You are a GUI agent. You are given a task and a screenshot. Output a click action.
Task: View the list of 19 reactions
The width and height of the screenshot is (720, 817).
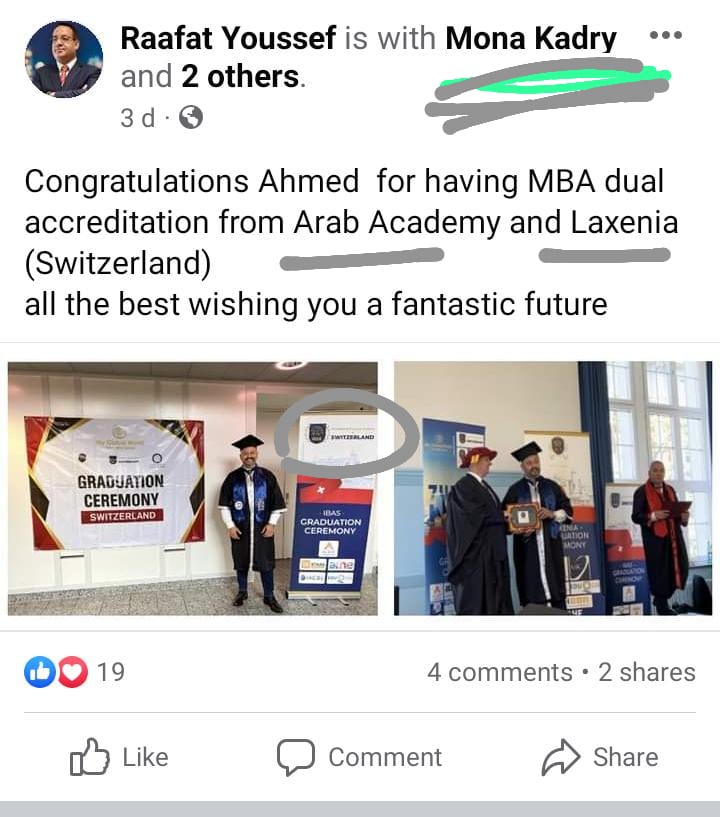(111, 672)
